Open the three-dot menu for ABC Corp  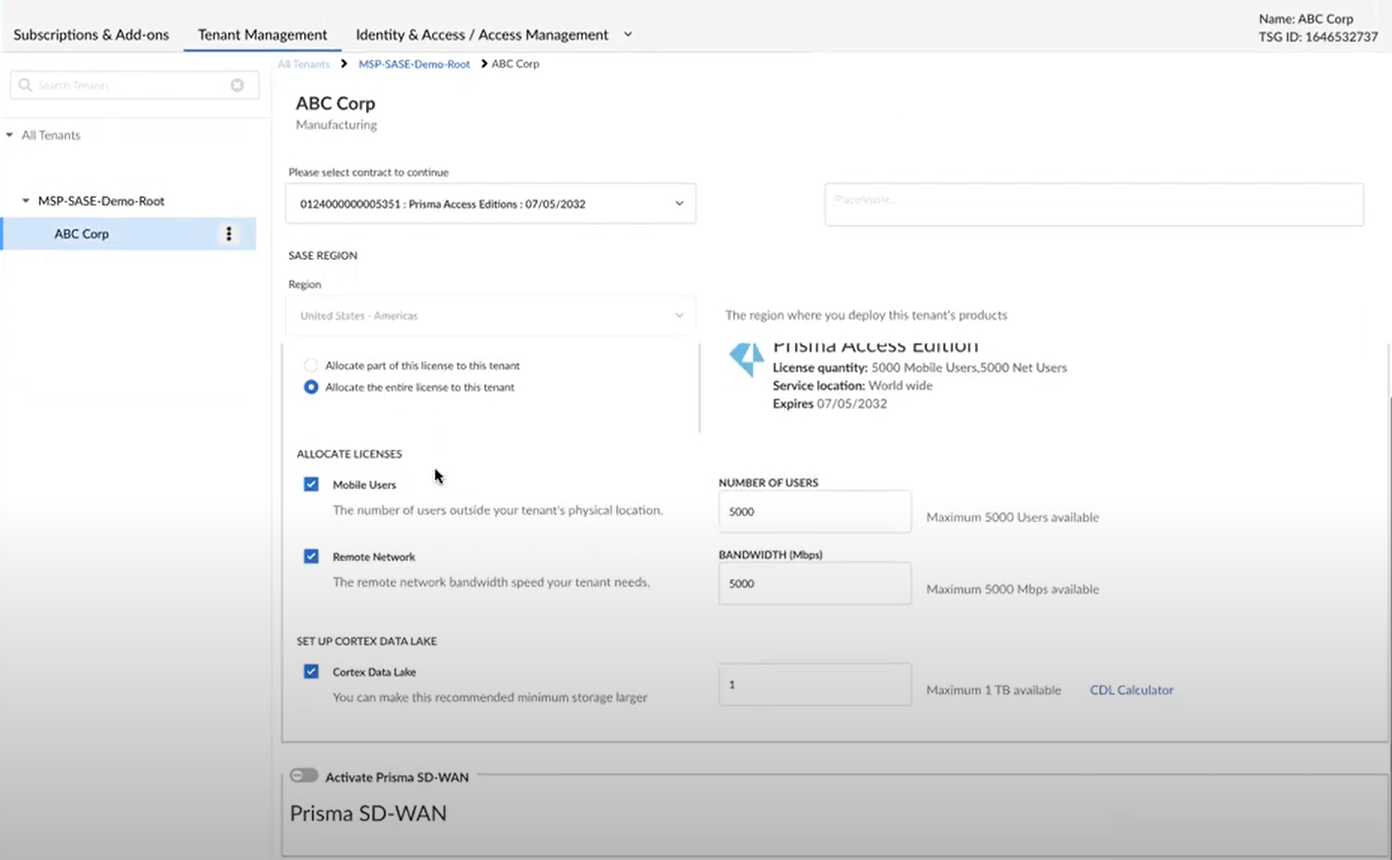tap(229, 234)
